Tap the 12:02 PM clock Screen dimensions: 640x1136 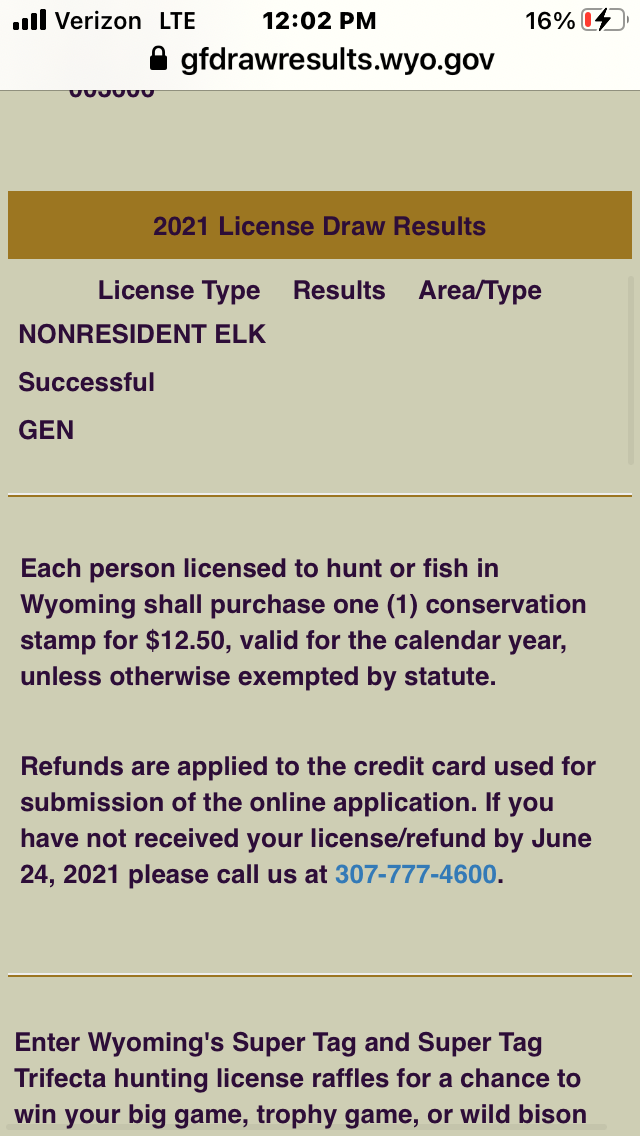click(319, 20)
